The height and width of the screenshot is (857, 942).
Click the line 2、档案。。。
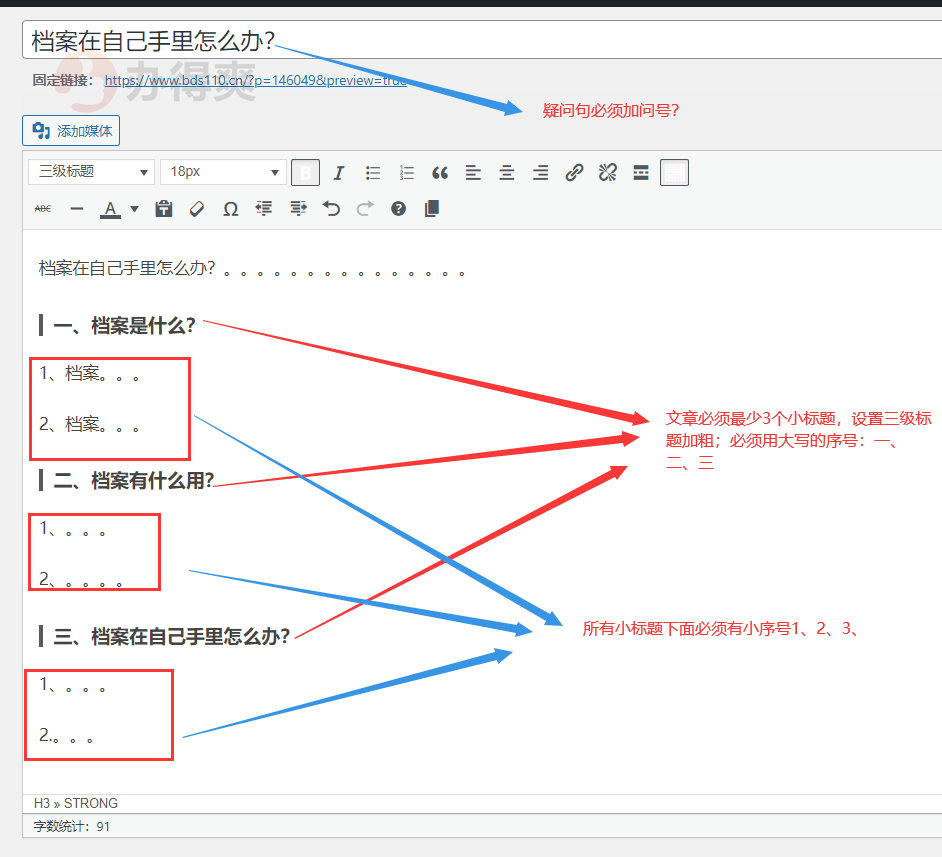click(x=90, y=425)
